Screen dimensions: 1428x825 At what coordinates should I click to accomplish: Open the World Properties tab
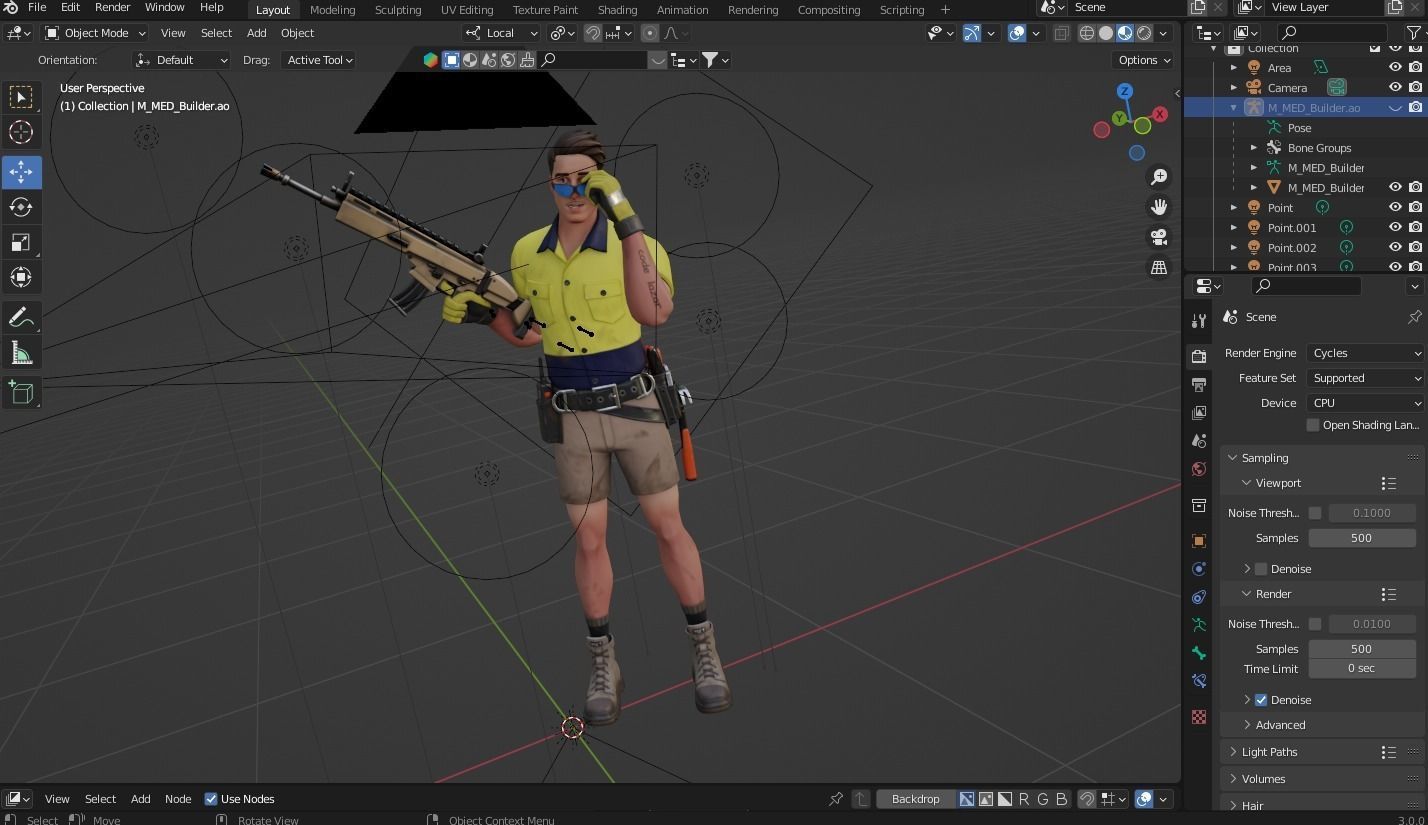[x=1198, y=468]
